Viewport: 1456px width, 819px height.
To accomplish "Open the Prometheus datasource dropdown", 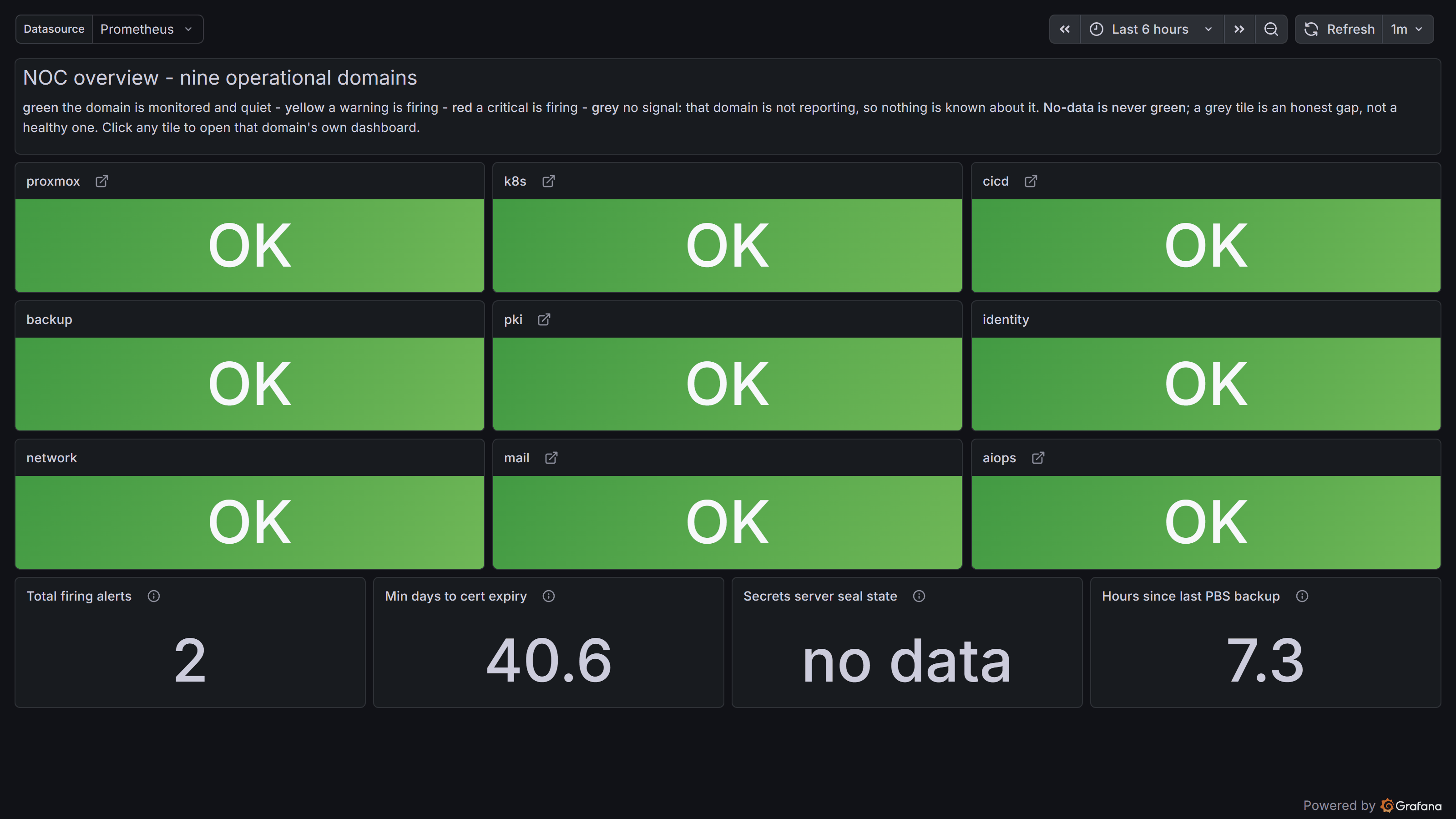I will point(147,30).
